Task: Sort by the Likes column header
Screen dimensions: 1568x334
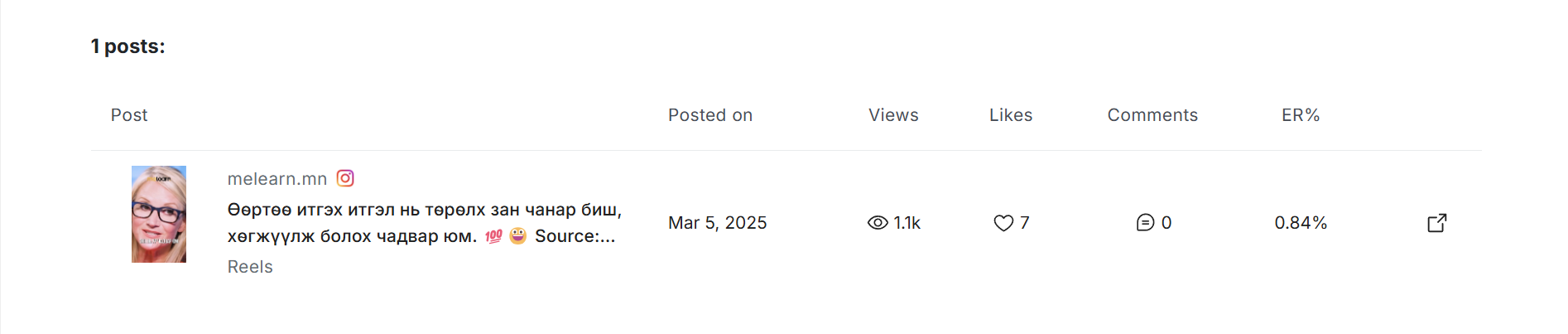Action: [x=1011, y=115]
